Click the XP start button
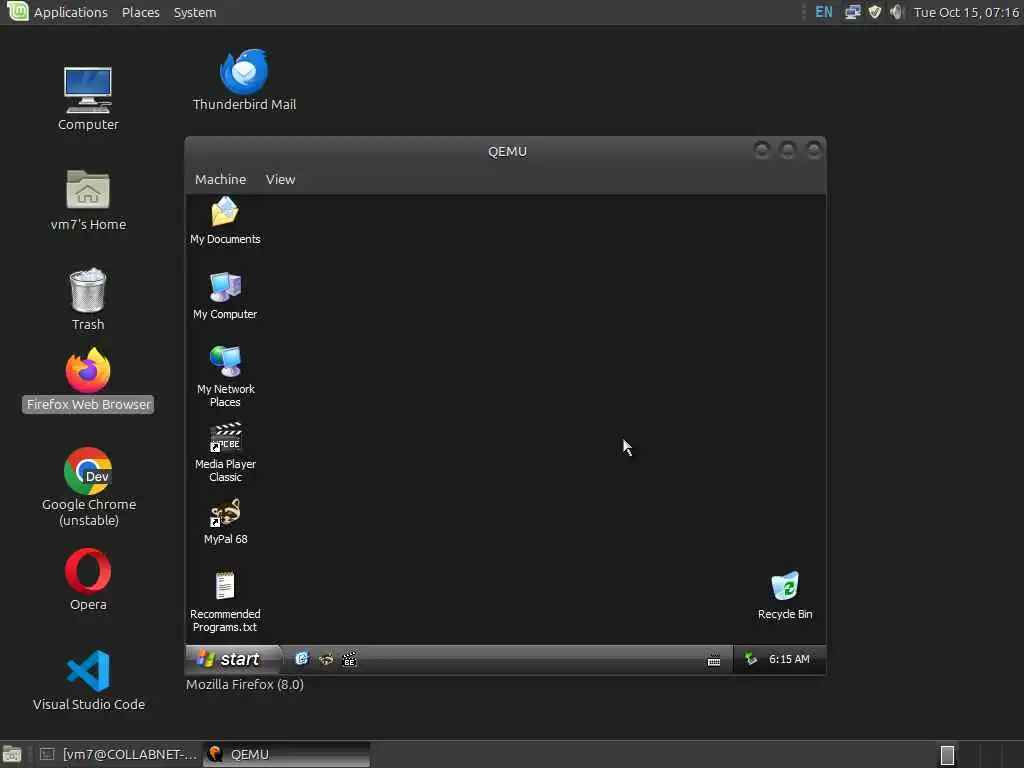Image resolution: width=1024 pixels, height=768 pixels. (233, 659)
